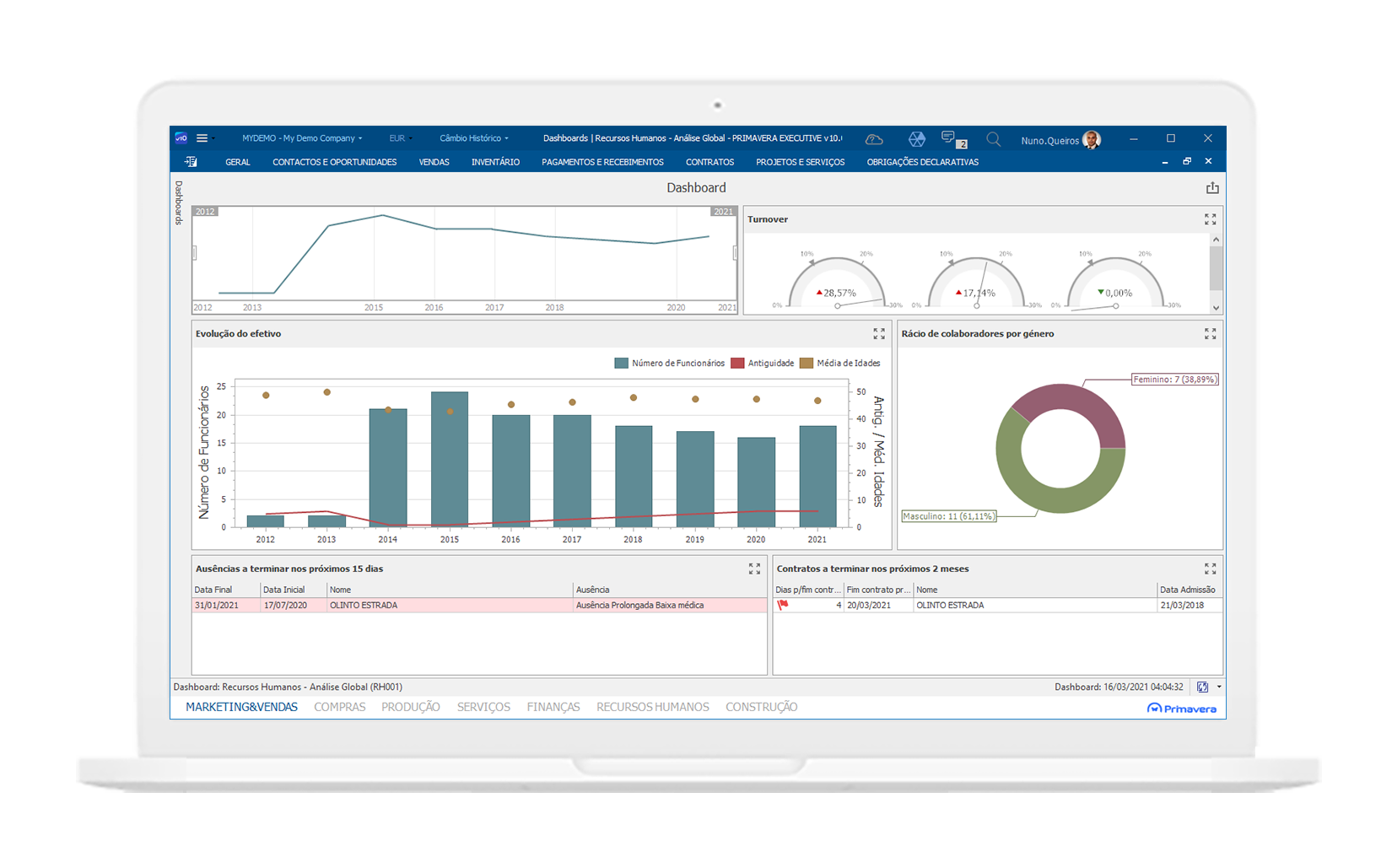This screenshot has height=868, width=1392.
Task: Open dropdown arrow next to refresh icon
Action: pos(1219,687)
